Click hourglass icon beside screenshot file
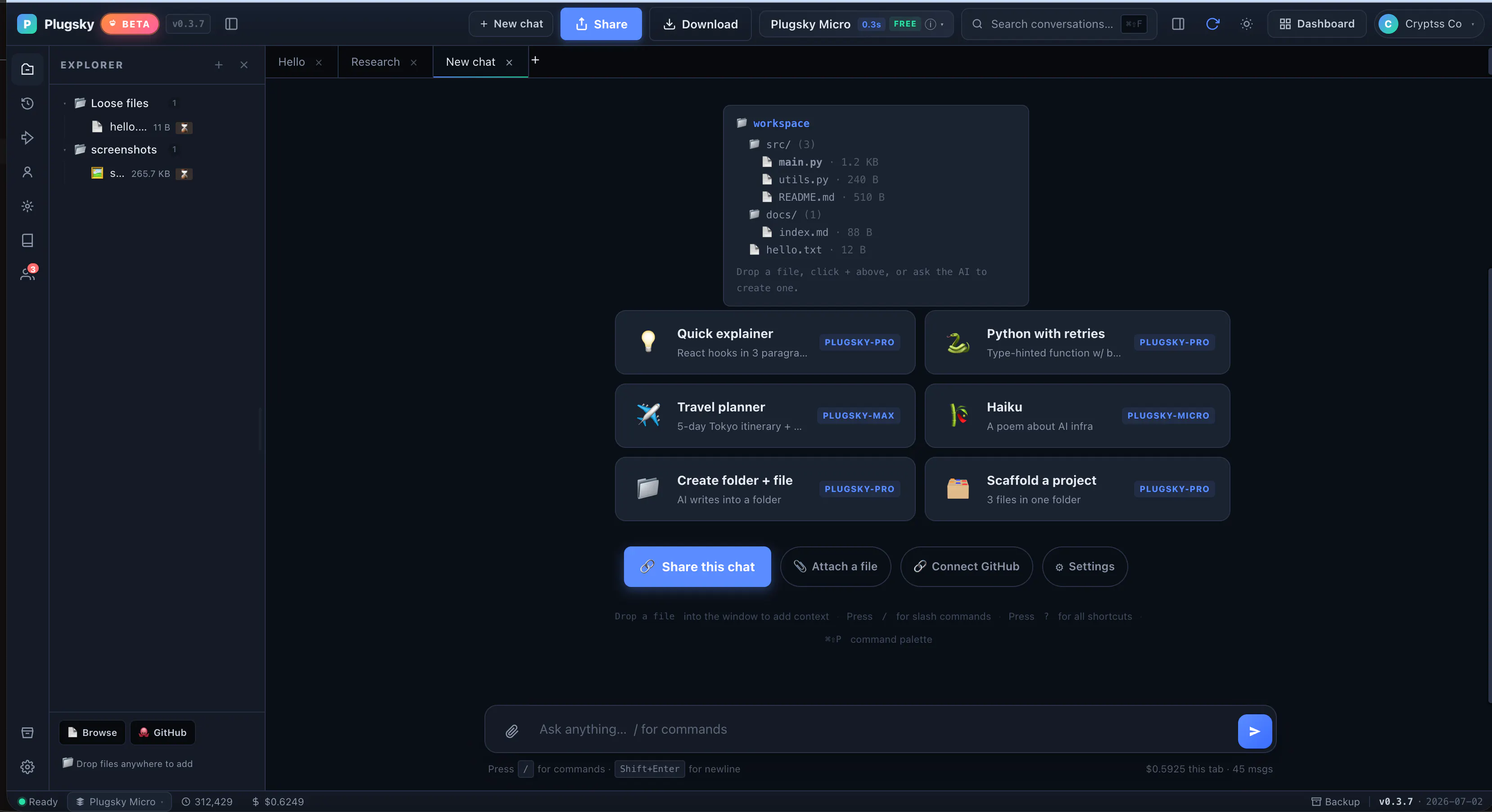 [184, 174]
